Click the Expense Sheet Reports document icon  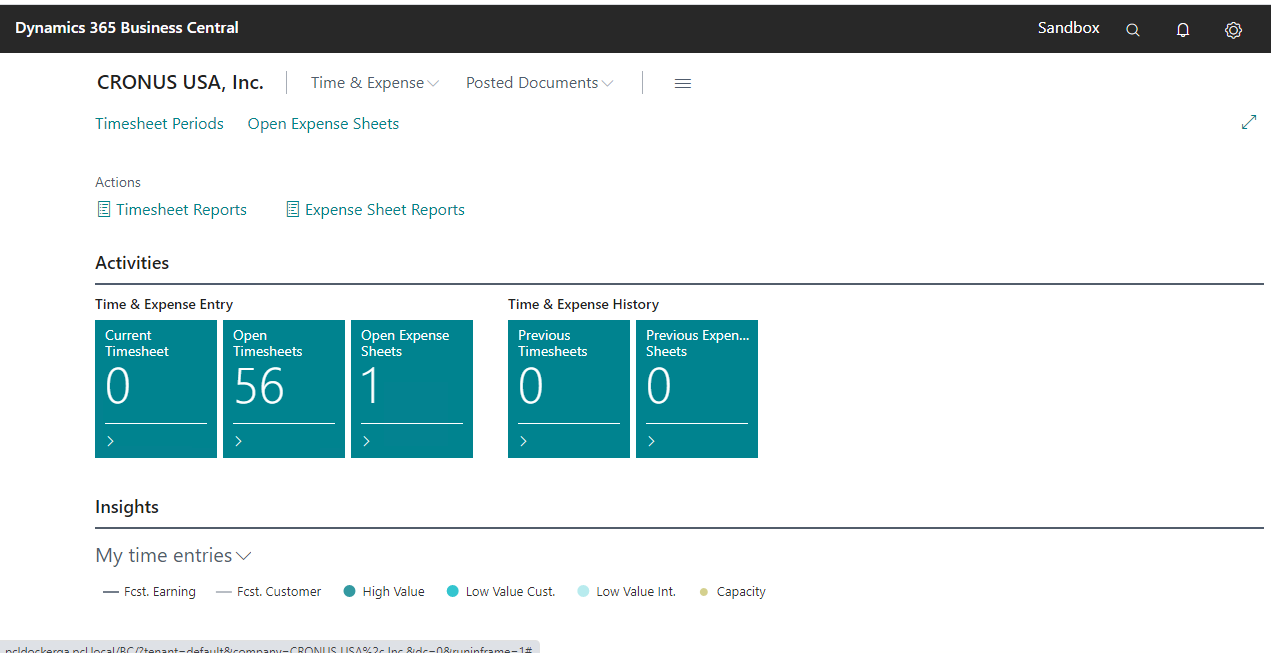pyautogui.click(x=292, y=210)
